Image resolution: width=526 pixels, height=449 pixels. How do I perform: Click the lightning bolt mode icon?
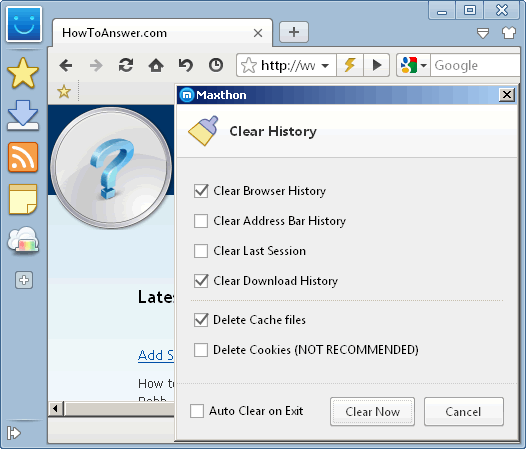350,65
